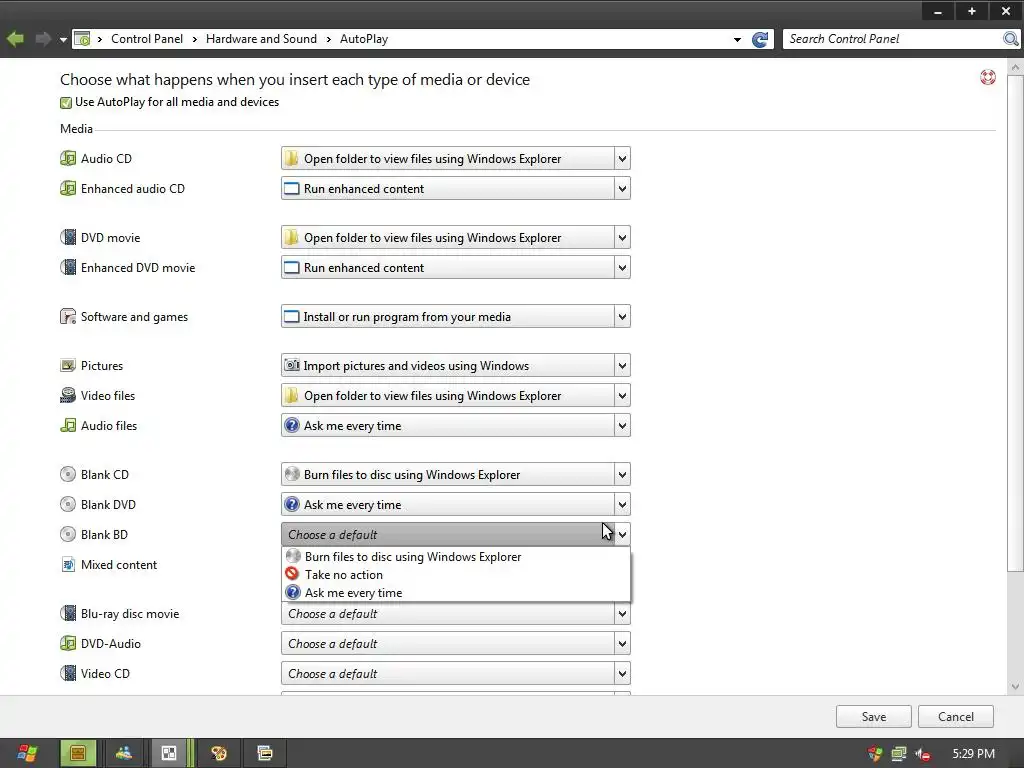Click the search magnifier icon

pyautogui.click(x=1010, y=39)
